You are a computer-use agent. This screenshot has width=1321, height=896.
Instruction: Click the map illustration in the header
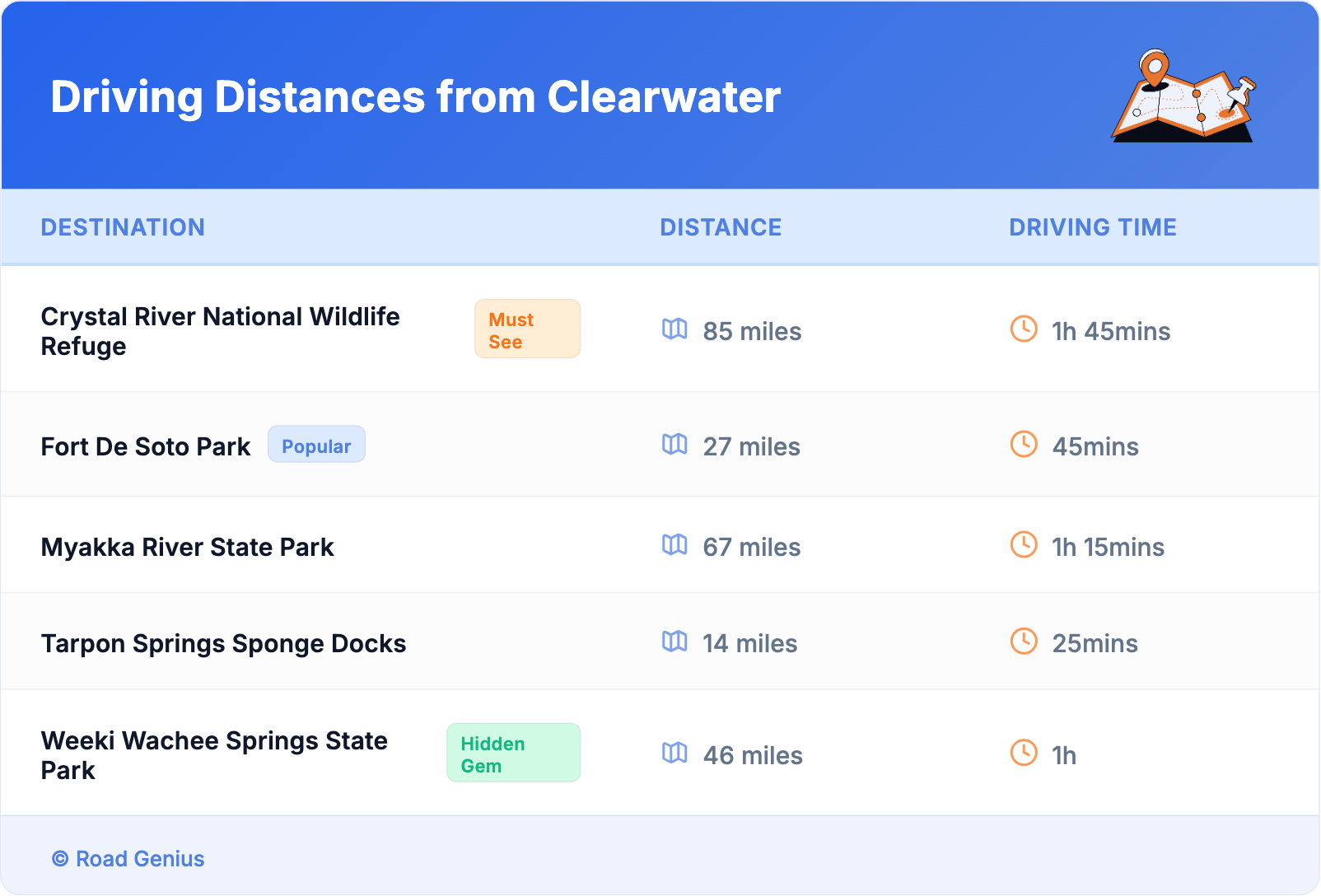pos(1183,96)
